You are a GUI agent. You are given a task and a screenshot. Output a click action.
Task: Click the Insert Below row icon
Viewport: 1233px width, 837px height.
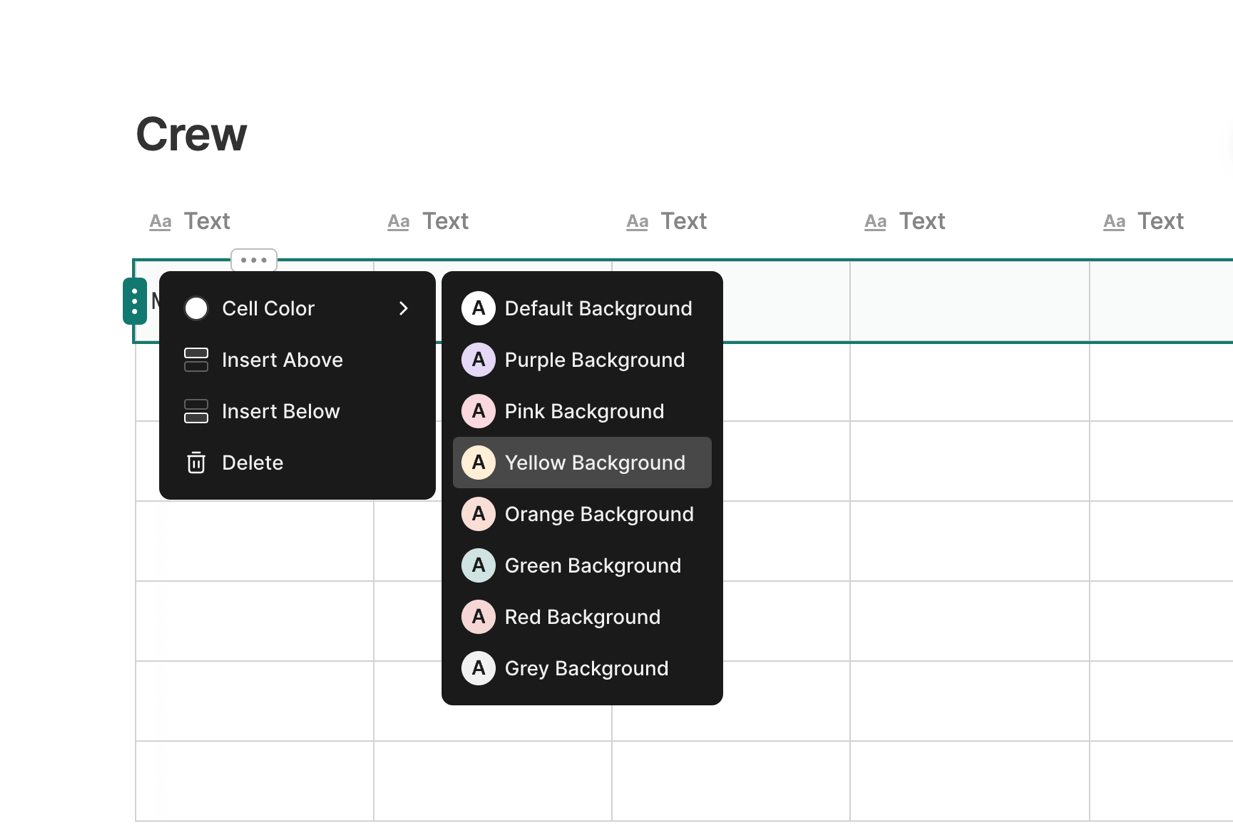pos(196,411)
